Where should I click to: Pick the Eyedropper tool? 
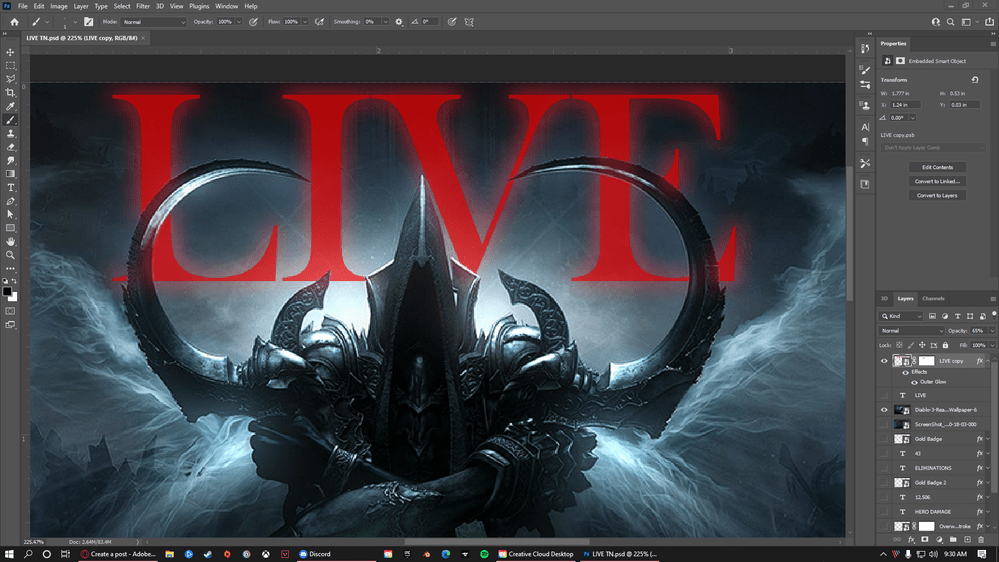(11, 106)
